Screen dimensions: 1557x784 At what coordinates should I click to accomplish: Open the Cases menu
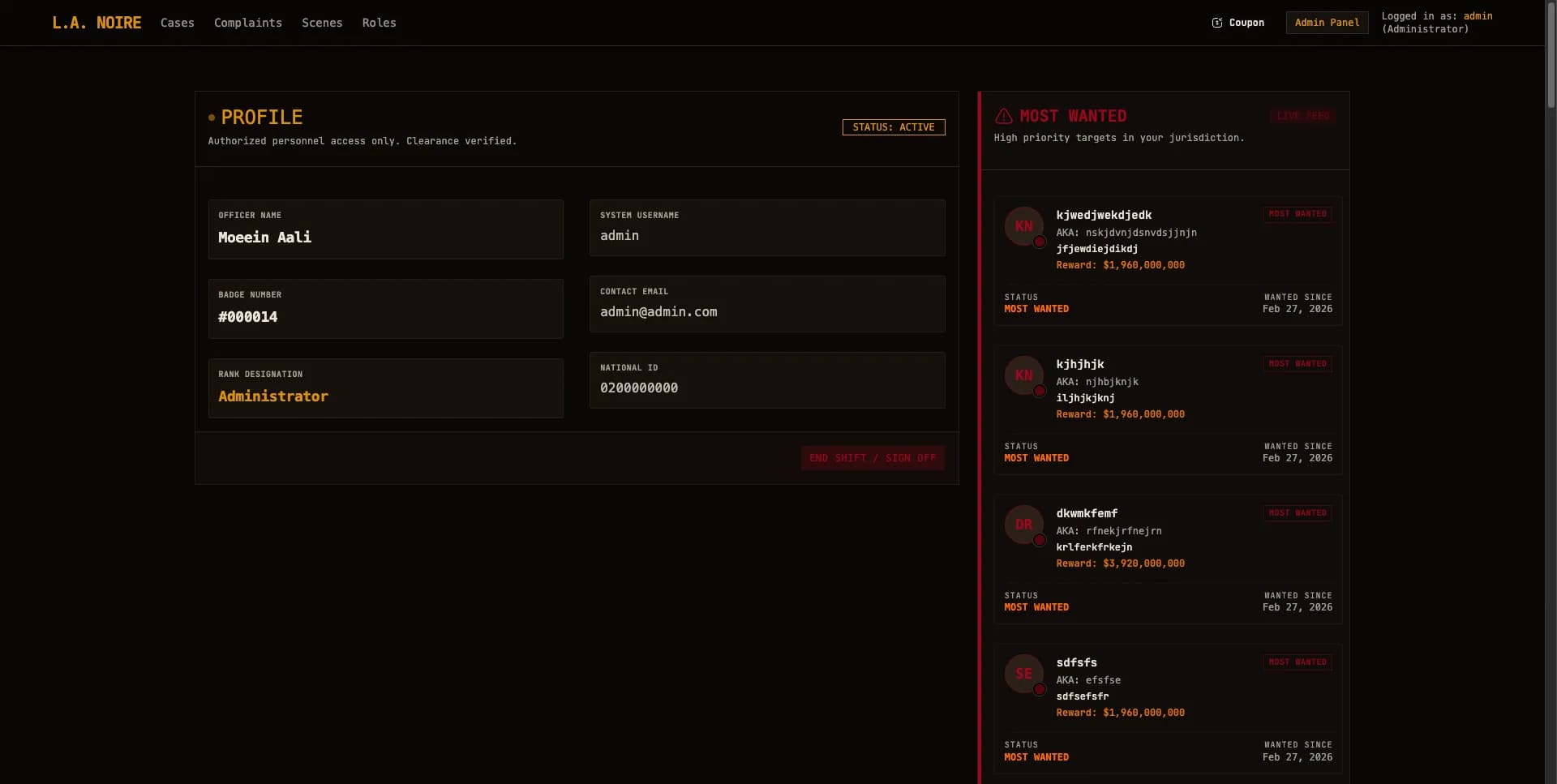(178, 23)
